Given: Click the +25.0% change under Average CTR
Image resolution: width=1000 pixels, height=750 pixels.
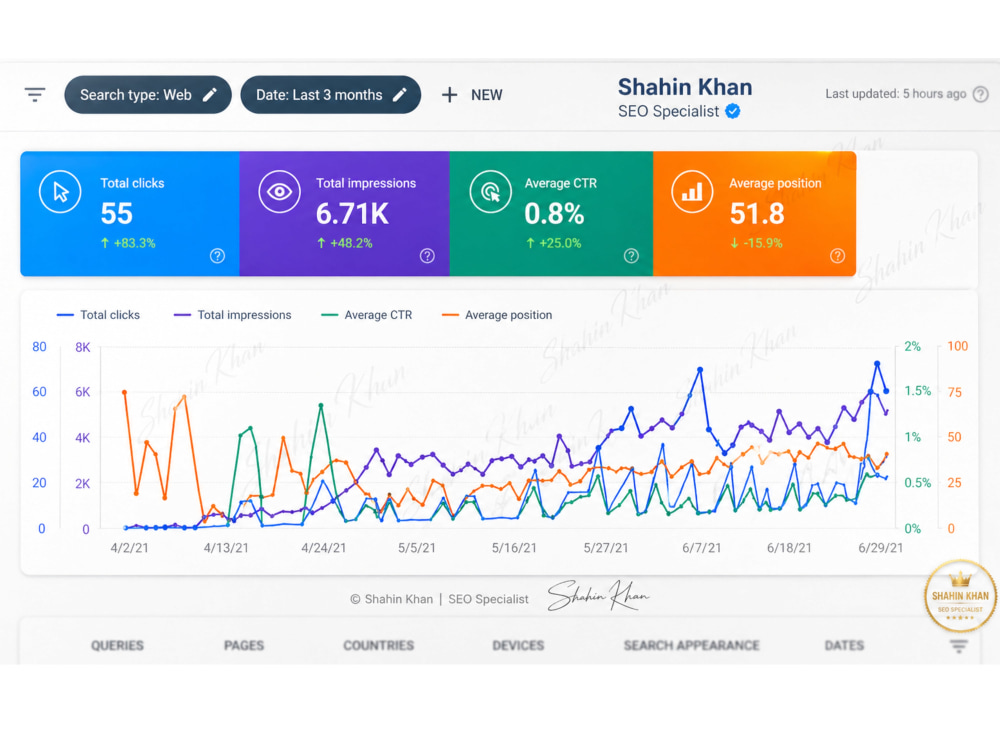Looking at the screenshot, I should point(553,243).
